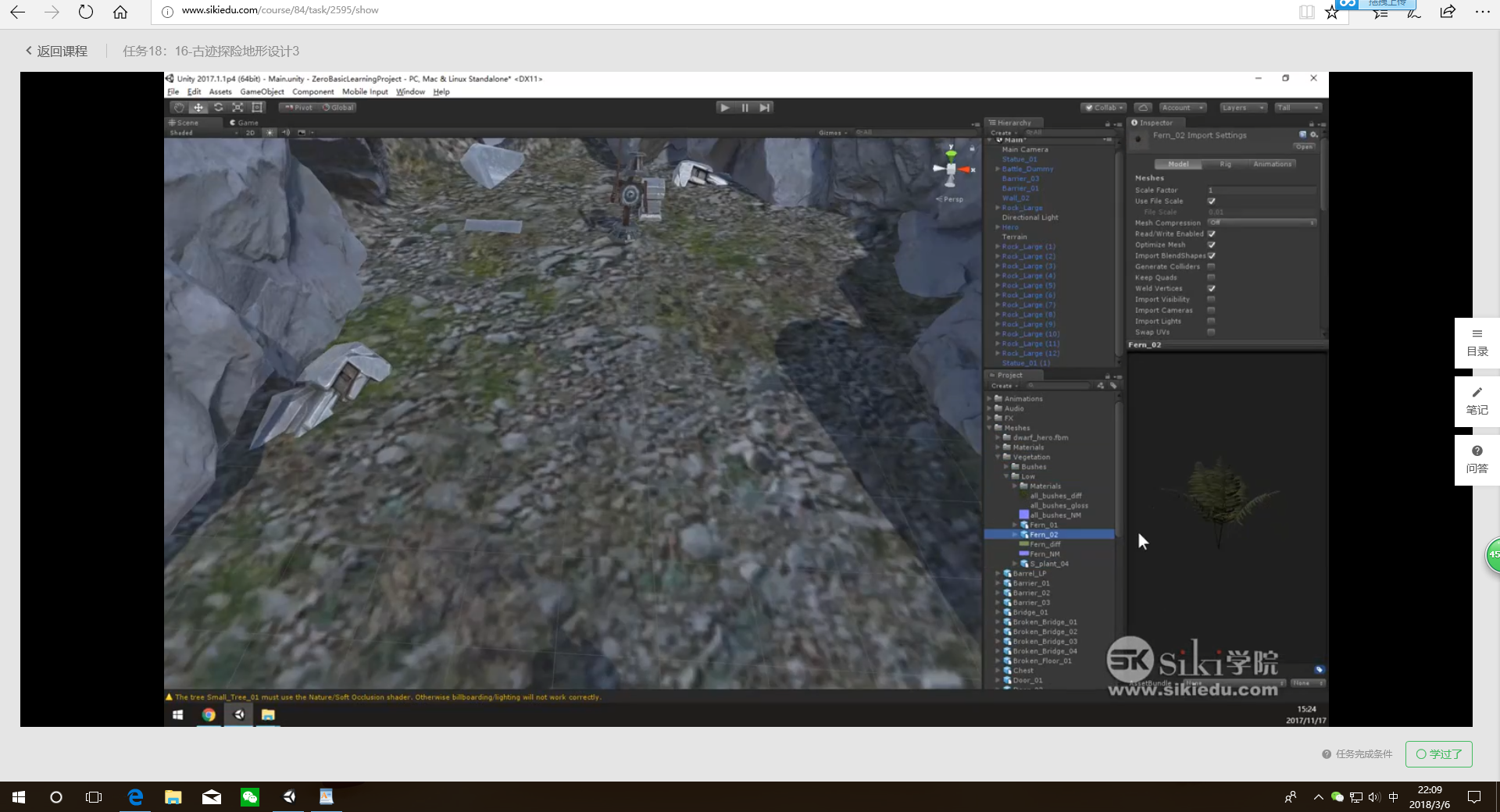Toggle Weld Vertices checkbox
Screen dimensions: 1500x812
click(1211, 289)
